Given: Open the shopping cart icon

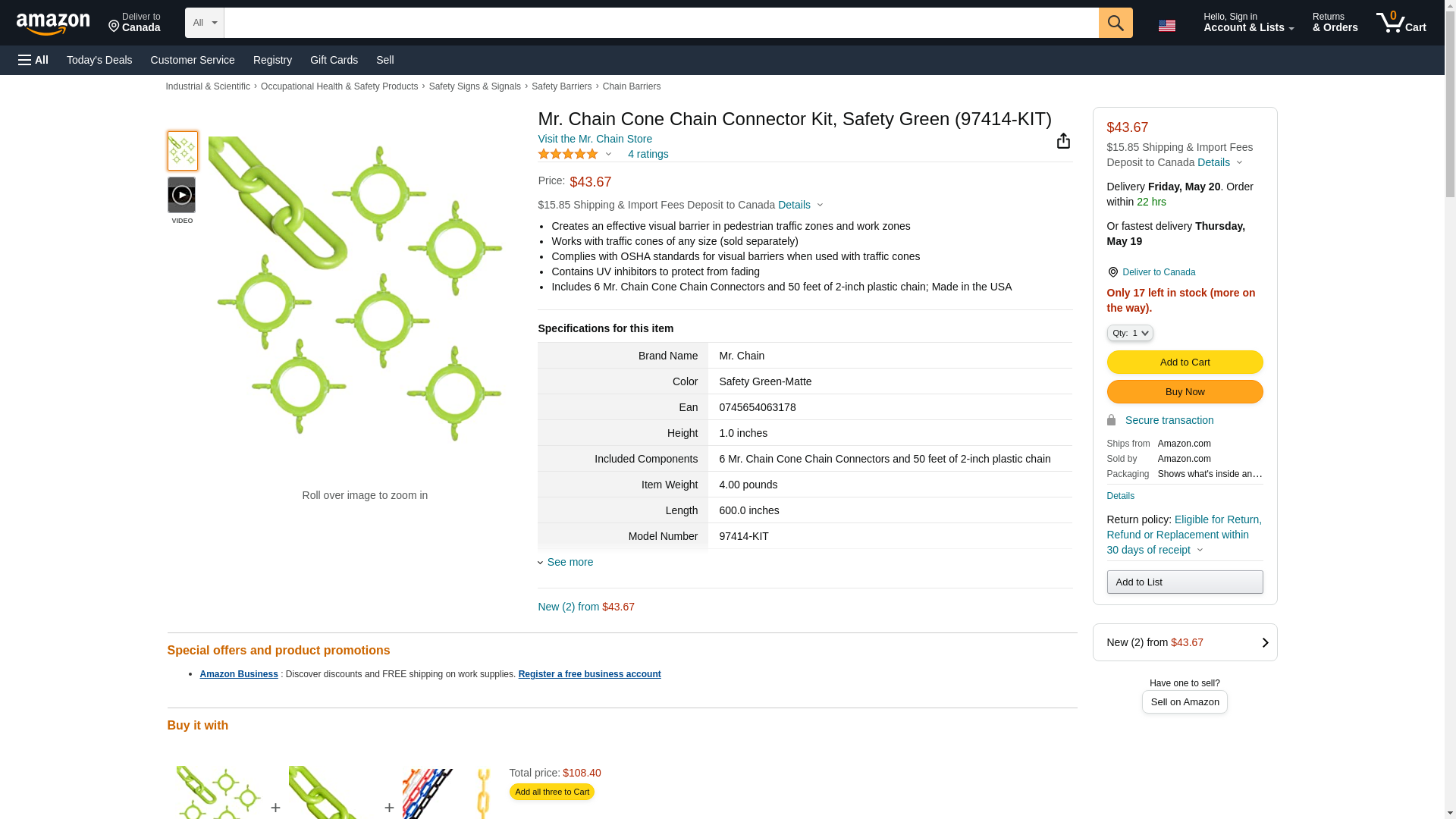Looking at the screenshot, I should point(1400,23).
